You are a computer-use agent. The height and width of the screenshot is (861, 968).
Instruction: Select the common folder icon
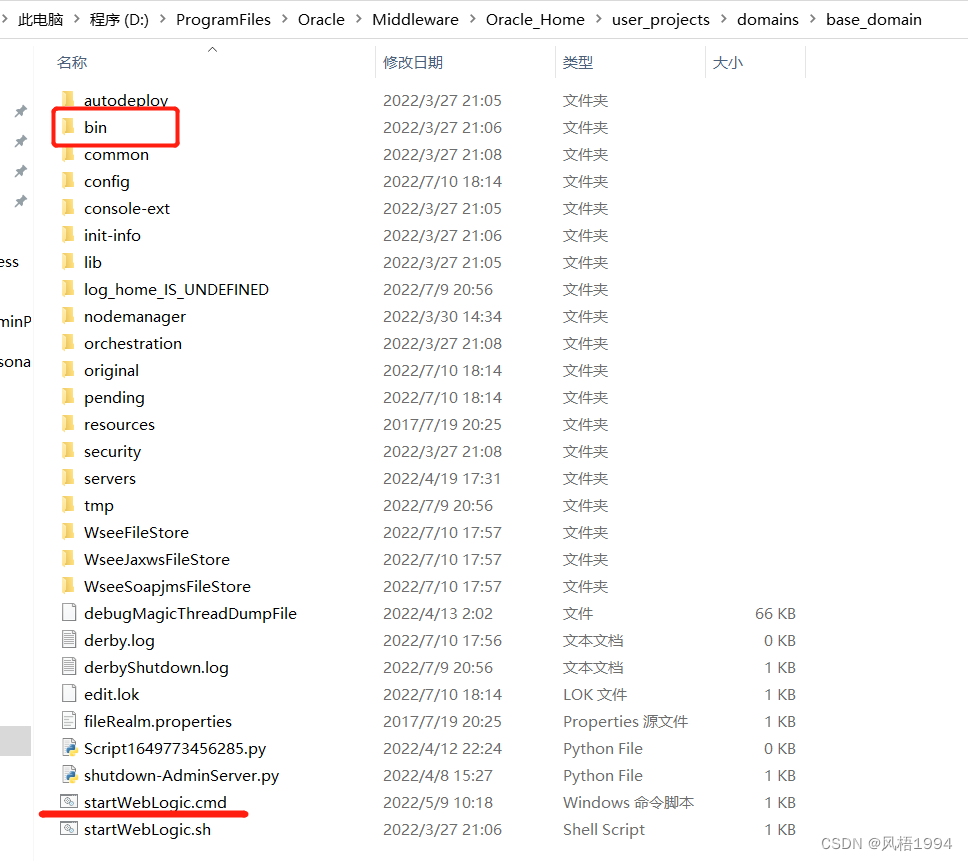point(69,154)
